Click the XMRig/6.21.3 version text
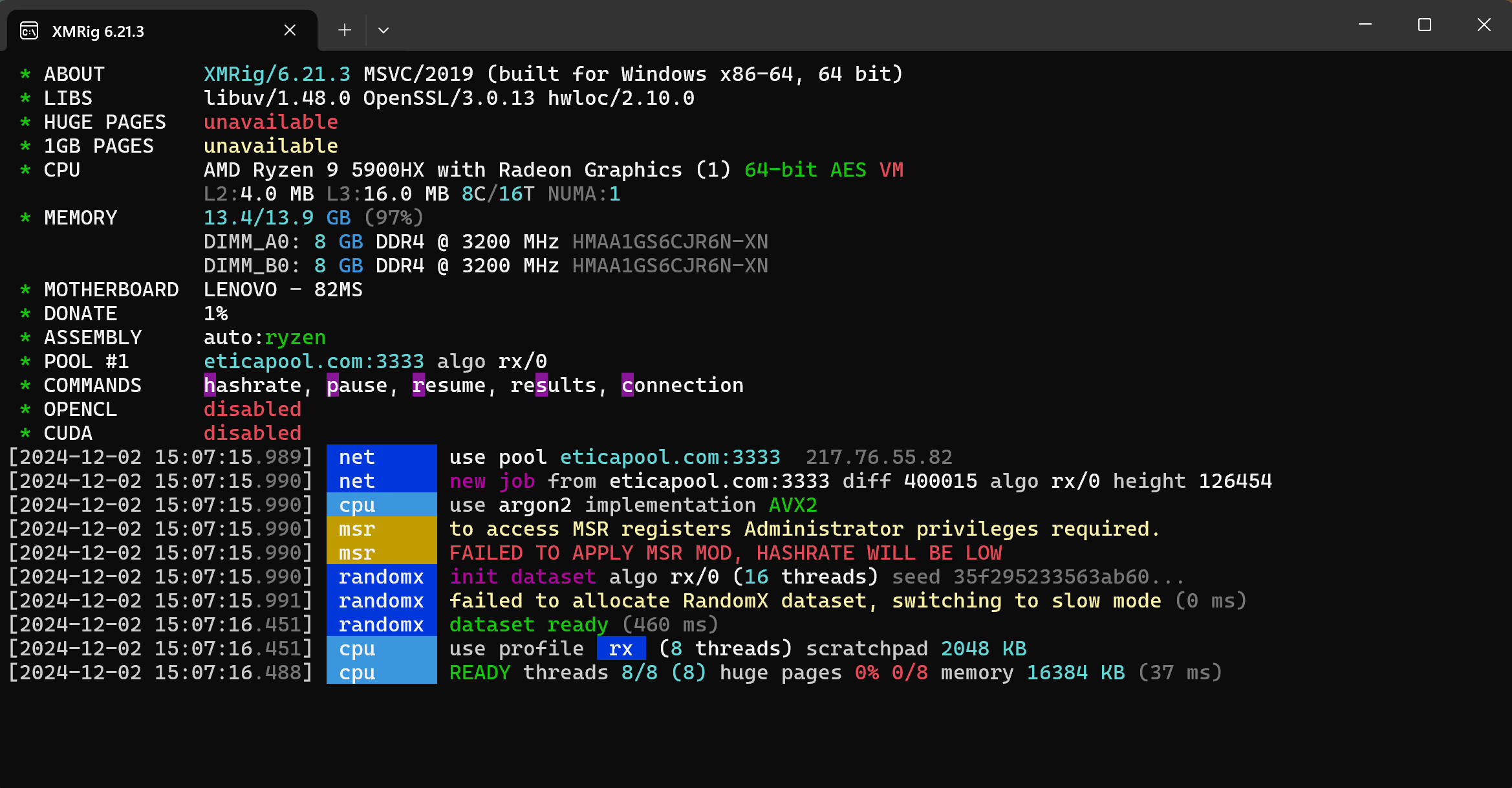1512x788 pixels. coord(277,74)
